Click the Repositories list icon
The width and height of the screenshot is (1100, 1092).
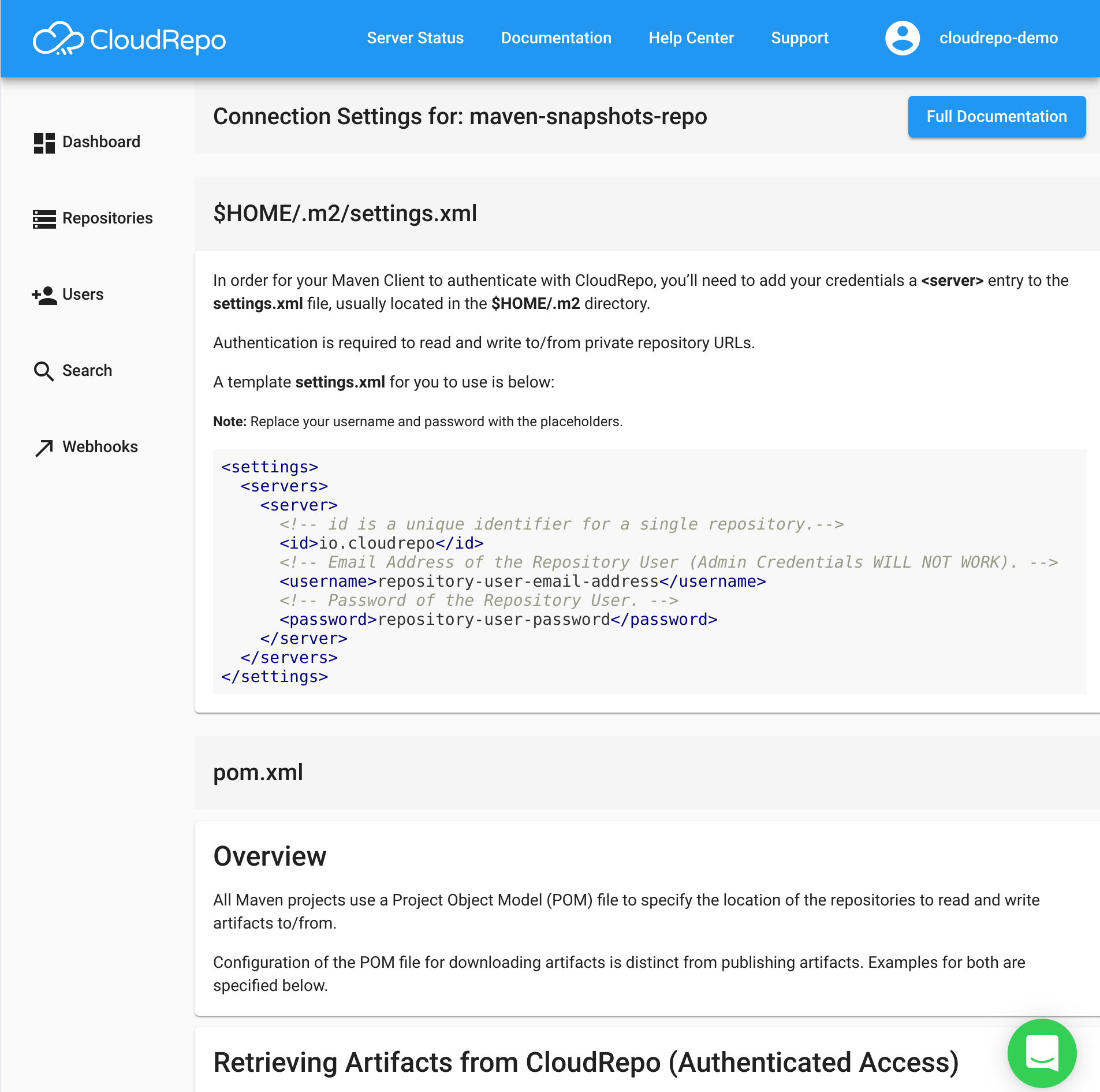[x=44, y=219]
